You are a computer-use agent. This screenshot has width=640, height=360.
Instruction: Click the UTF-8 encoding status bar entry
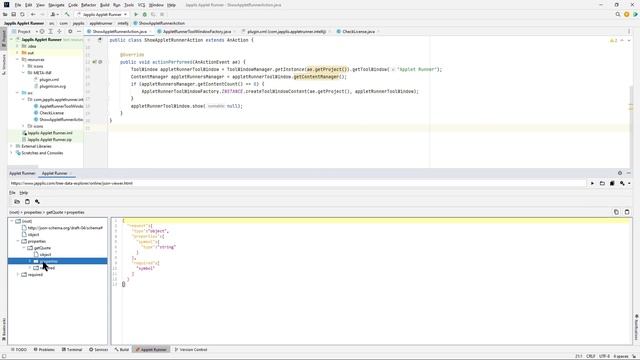[604, 356]
